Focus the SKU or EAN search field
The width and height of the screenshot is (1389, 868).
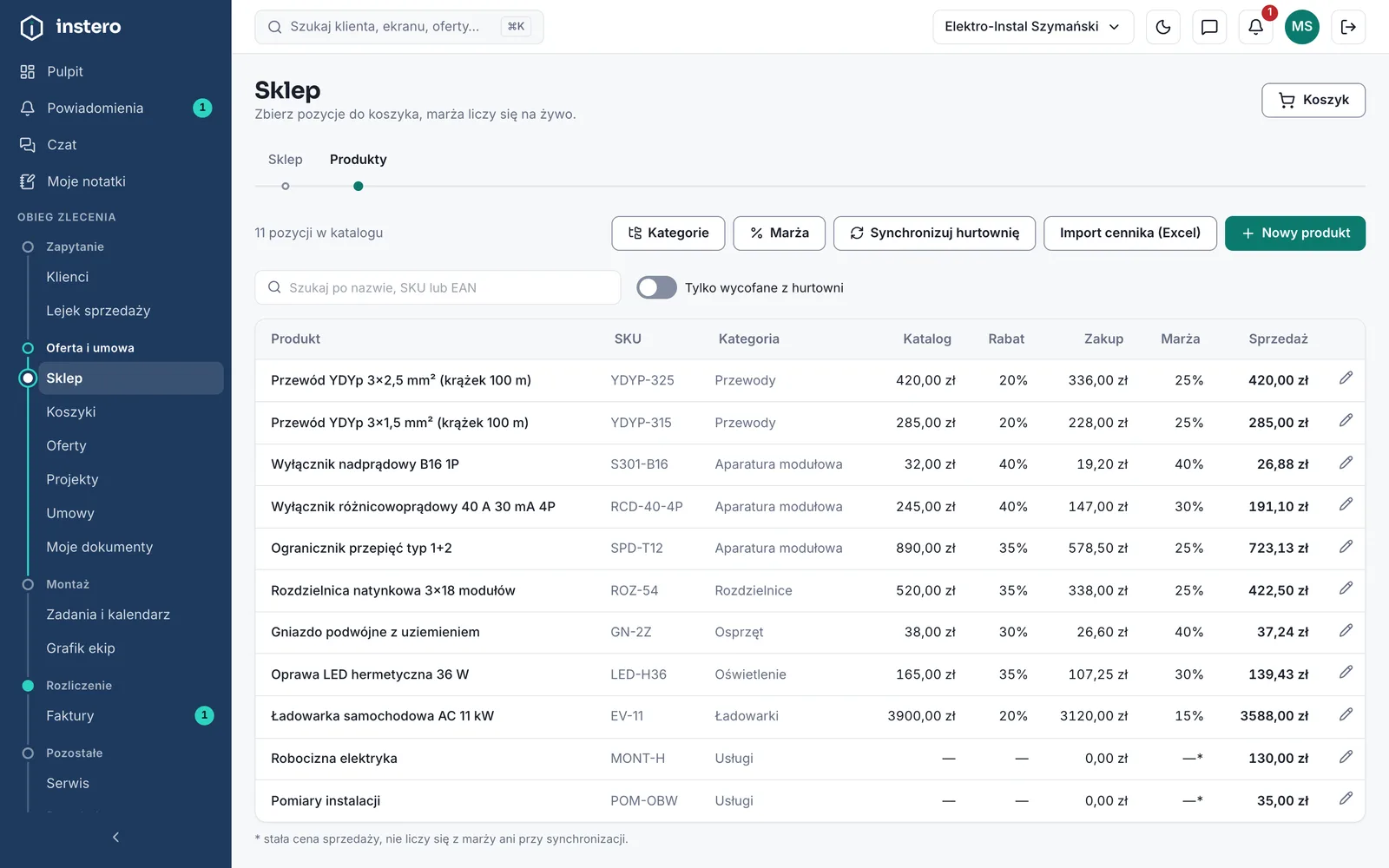click(x=438, y=287)
